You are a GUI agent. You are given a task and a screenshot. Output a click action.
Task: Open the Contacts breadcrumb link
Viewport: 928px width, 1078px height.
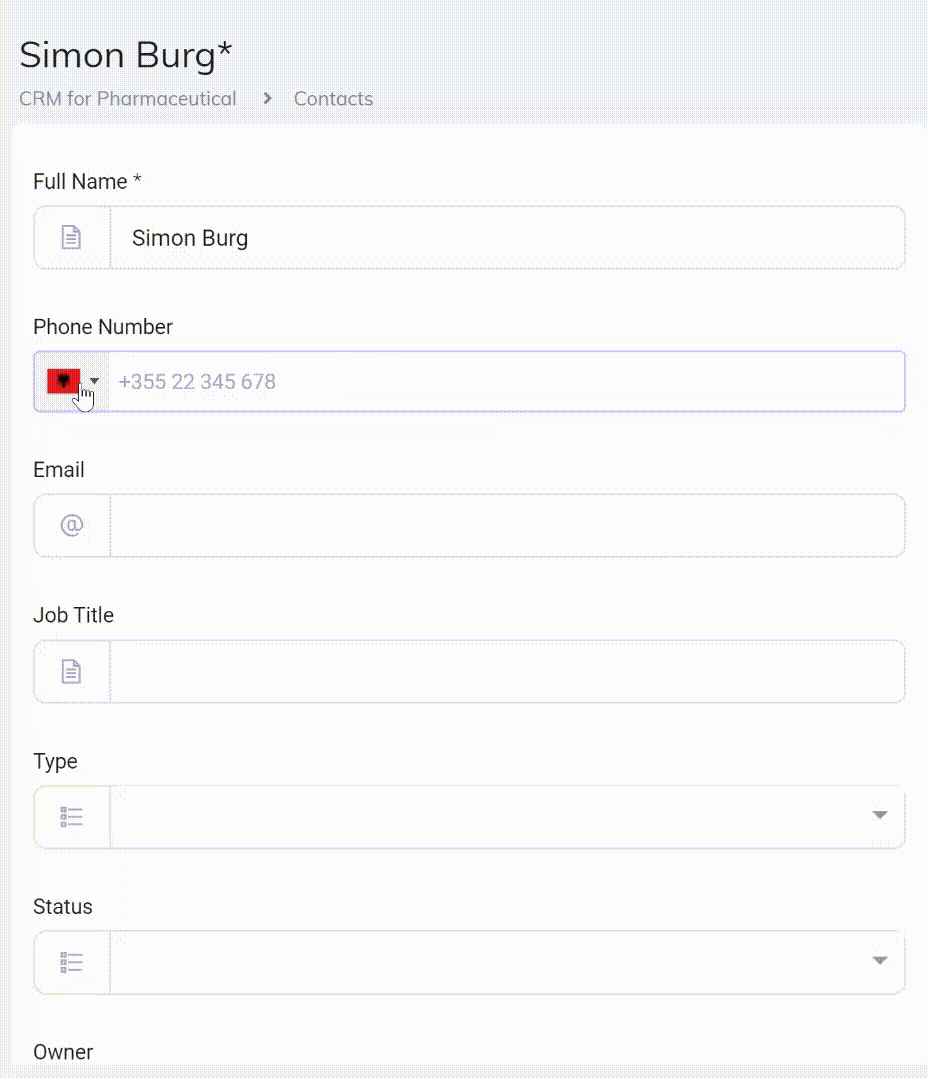(x=333, y=98)
